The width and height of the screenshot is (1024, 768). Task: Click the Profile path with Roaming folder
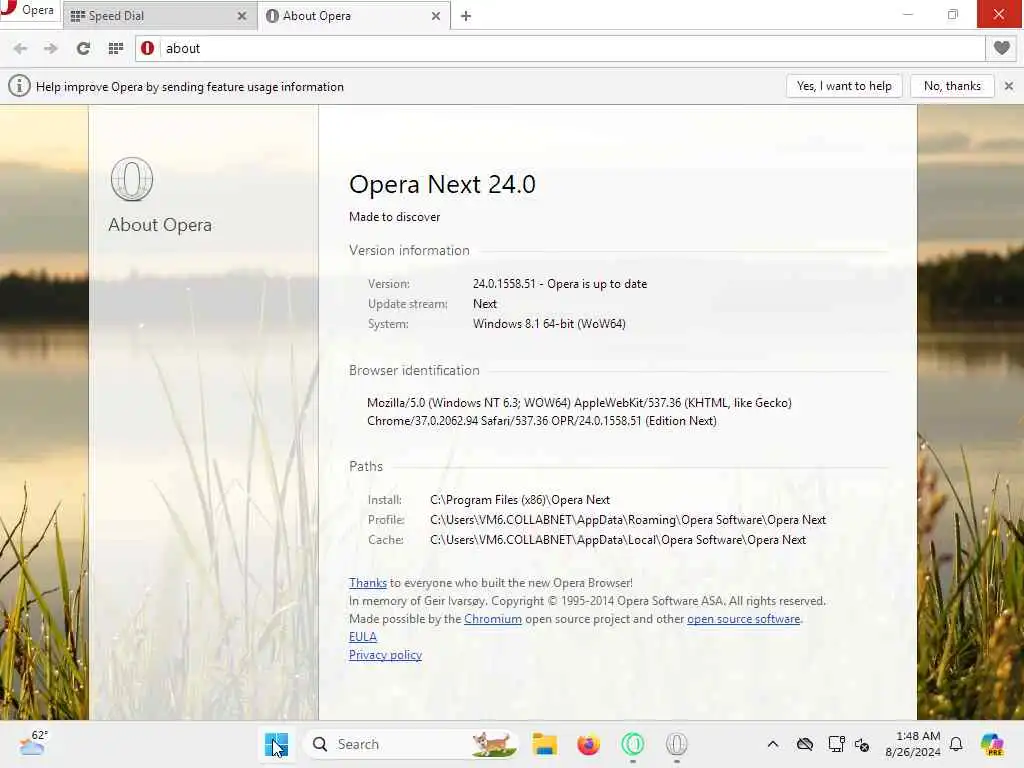pos(628,520)
